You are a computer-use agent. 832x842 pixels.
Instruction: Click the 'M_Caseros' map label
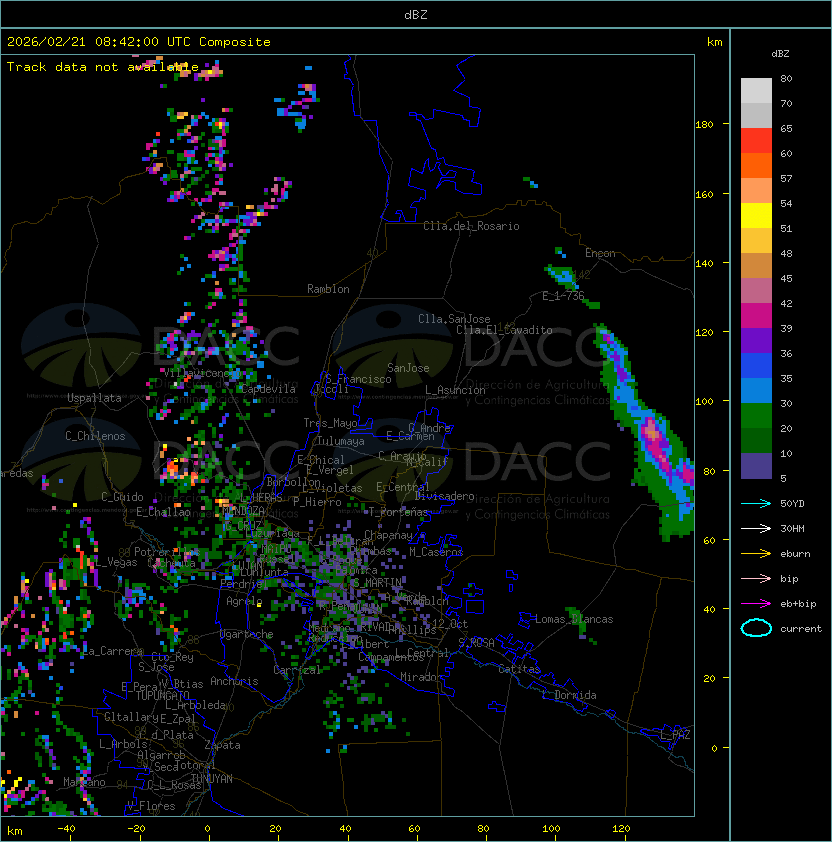[436, 551]
